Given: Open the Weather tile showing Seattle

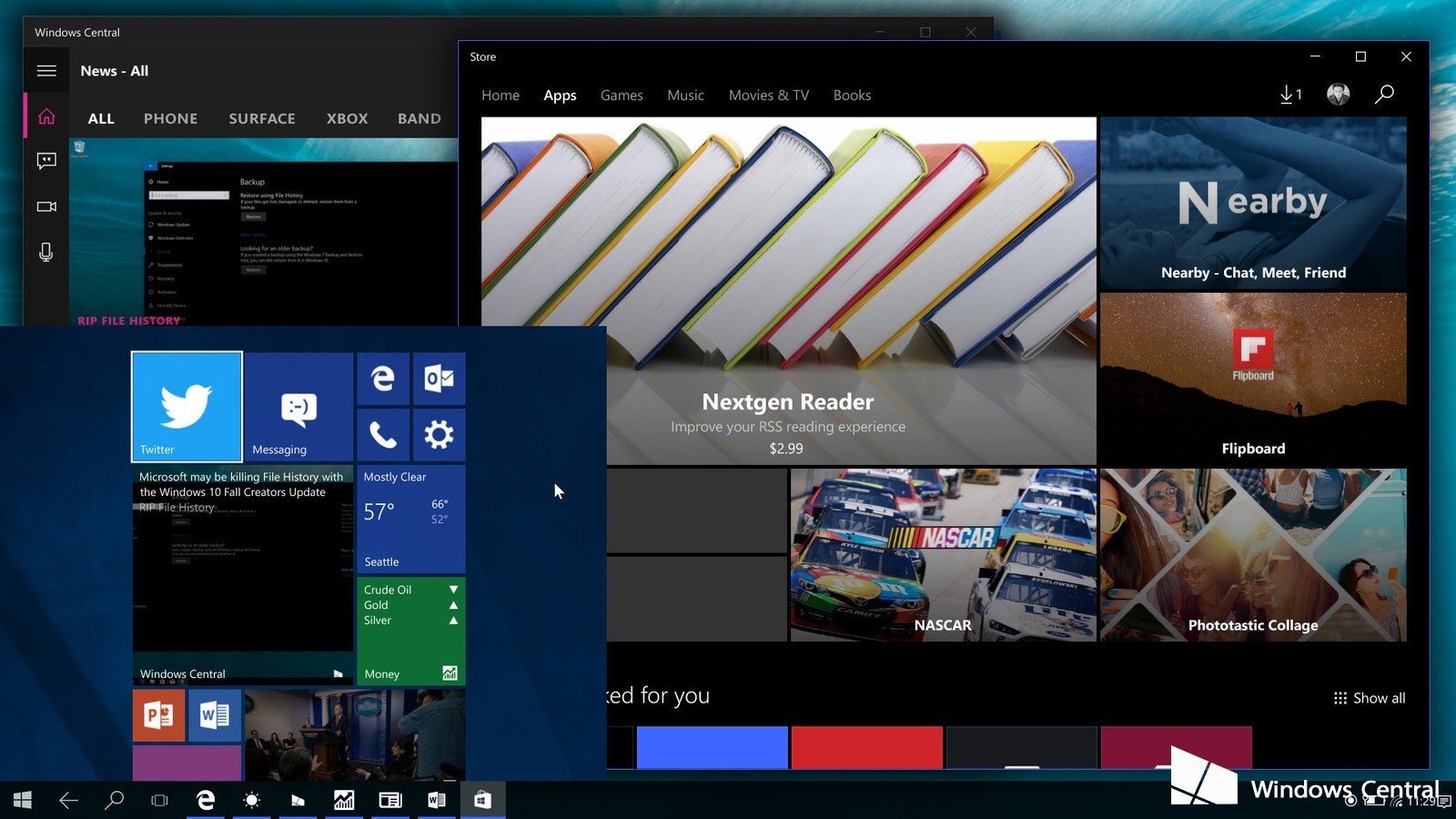Looking at the screenshot, I should (x=410, y=519).
